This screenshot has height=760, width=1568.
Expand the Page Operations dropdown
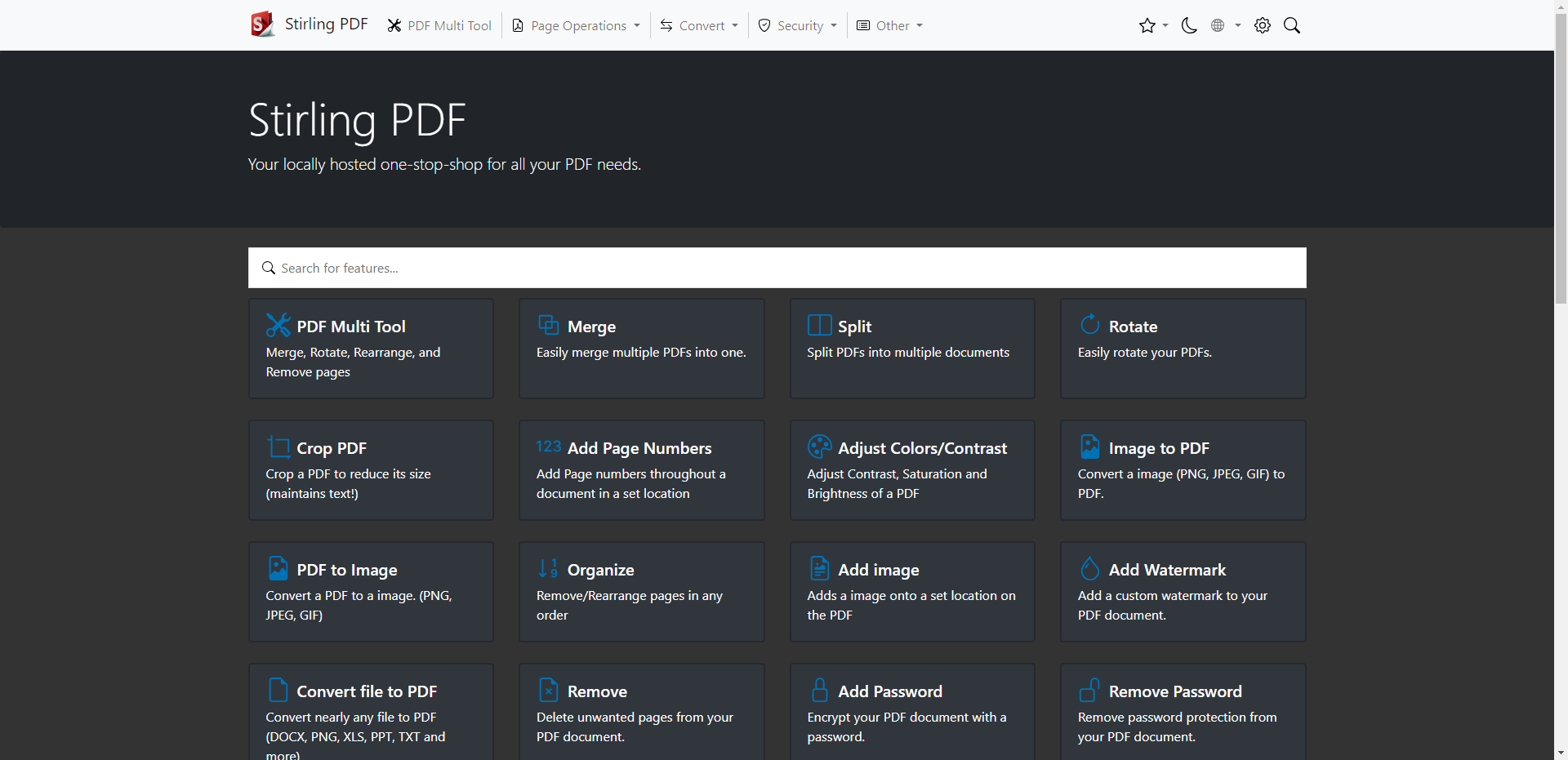(x=576, y=25)
